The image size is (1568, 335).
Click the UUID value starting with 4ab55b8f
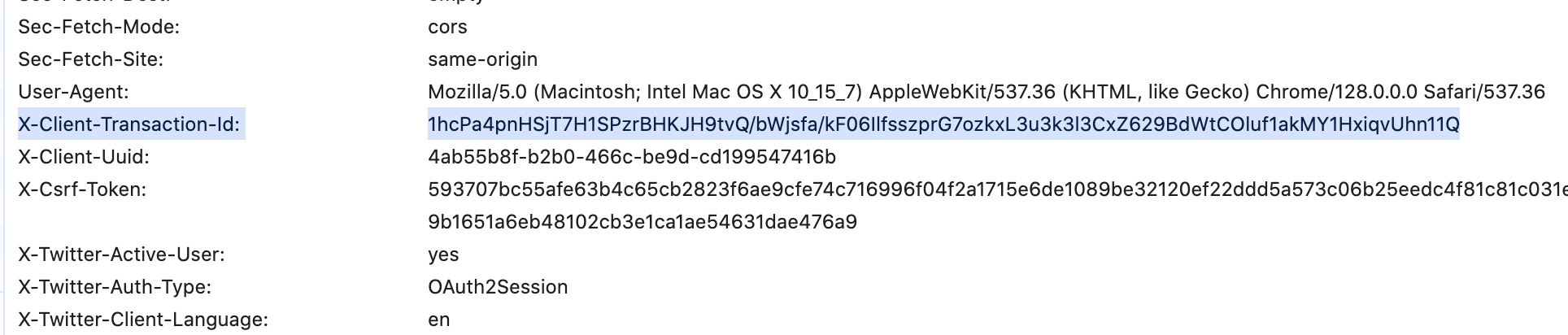[632, 157]
